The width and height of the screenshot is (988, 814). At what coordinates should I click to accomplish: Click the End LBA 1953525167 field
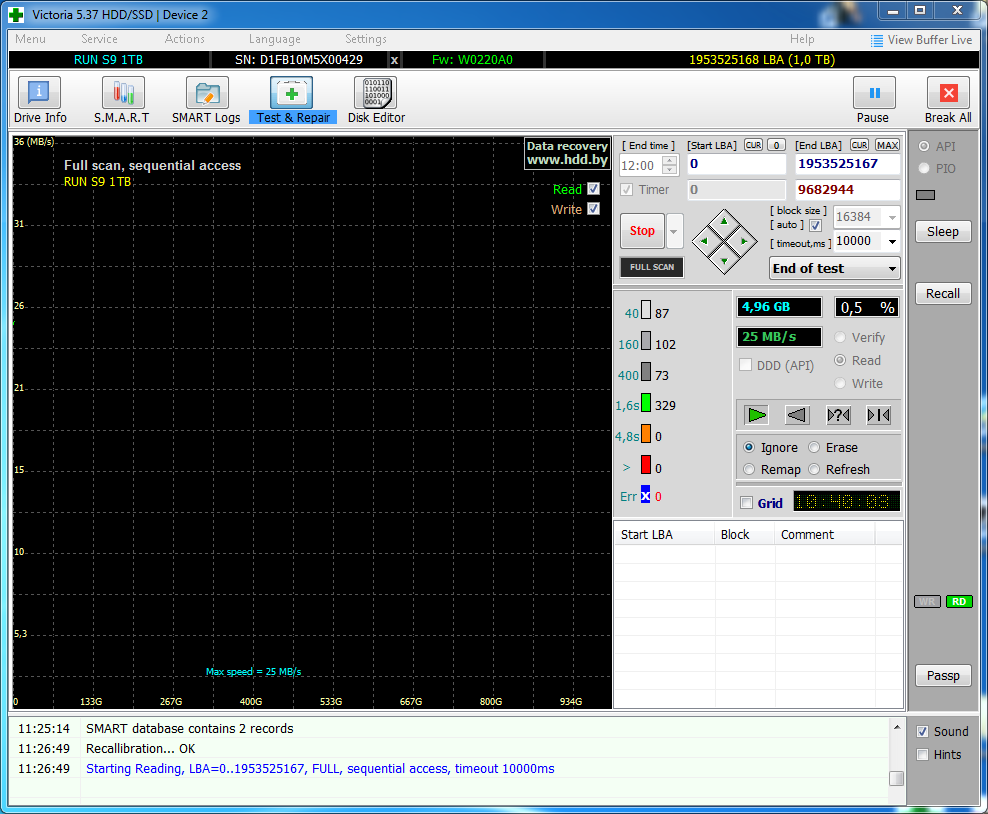(x=846, y=164)
